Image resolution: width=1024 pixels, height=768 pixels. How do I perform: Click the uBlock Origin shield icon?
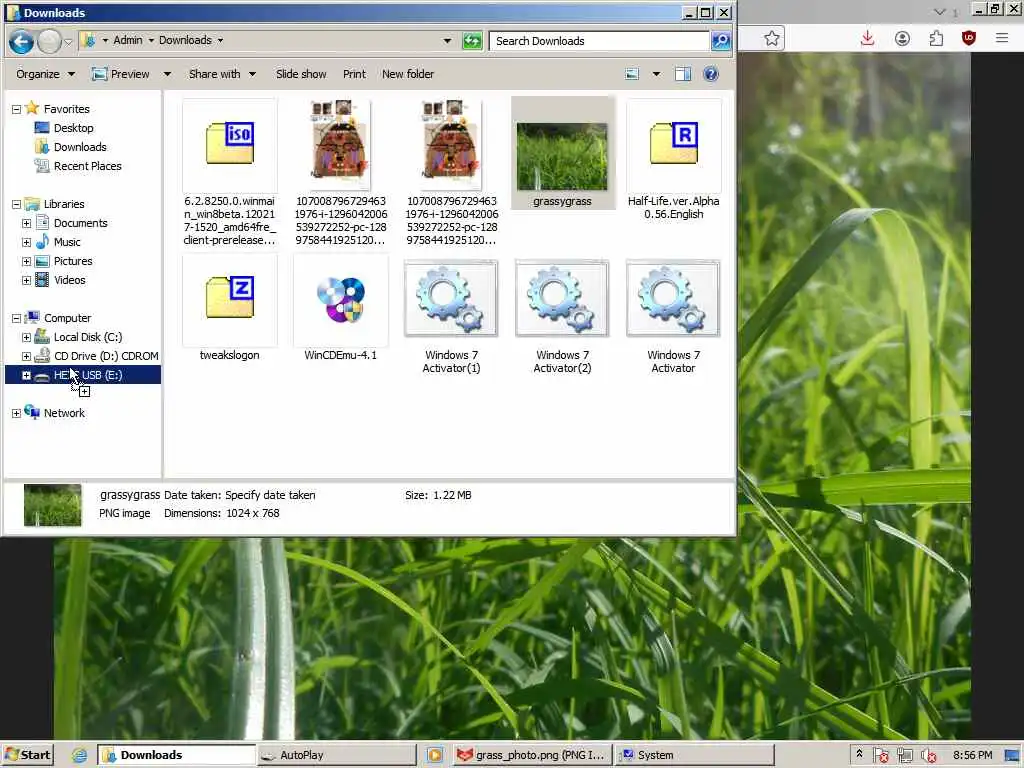coord(968,39)
